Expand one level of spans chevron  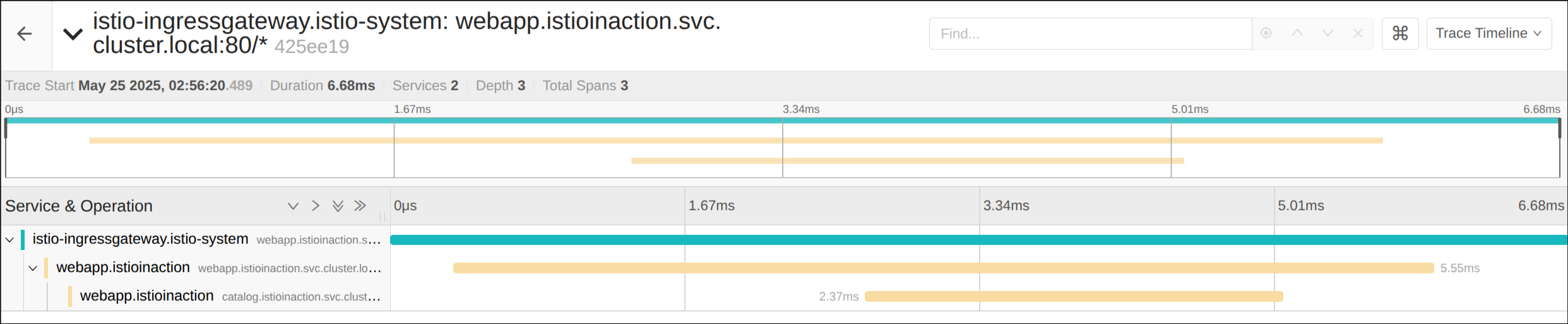pos(316,206)
